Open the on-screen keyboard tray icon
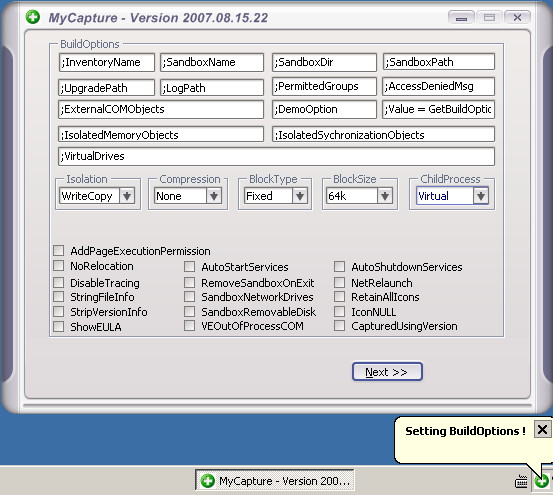This screenshot has width=553, height=495. pyautogui.click(x=521, y=481)
